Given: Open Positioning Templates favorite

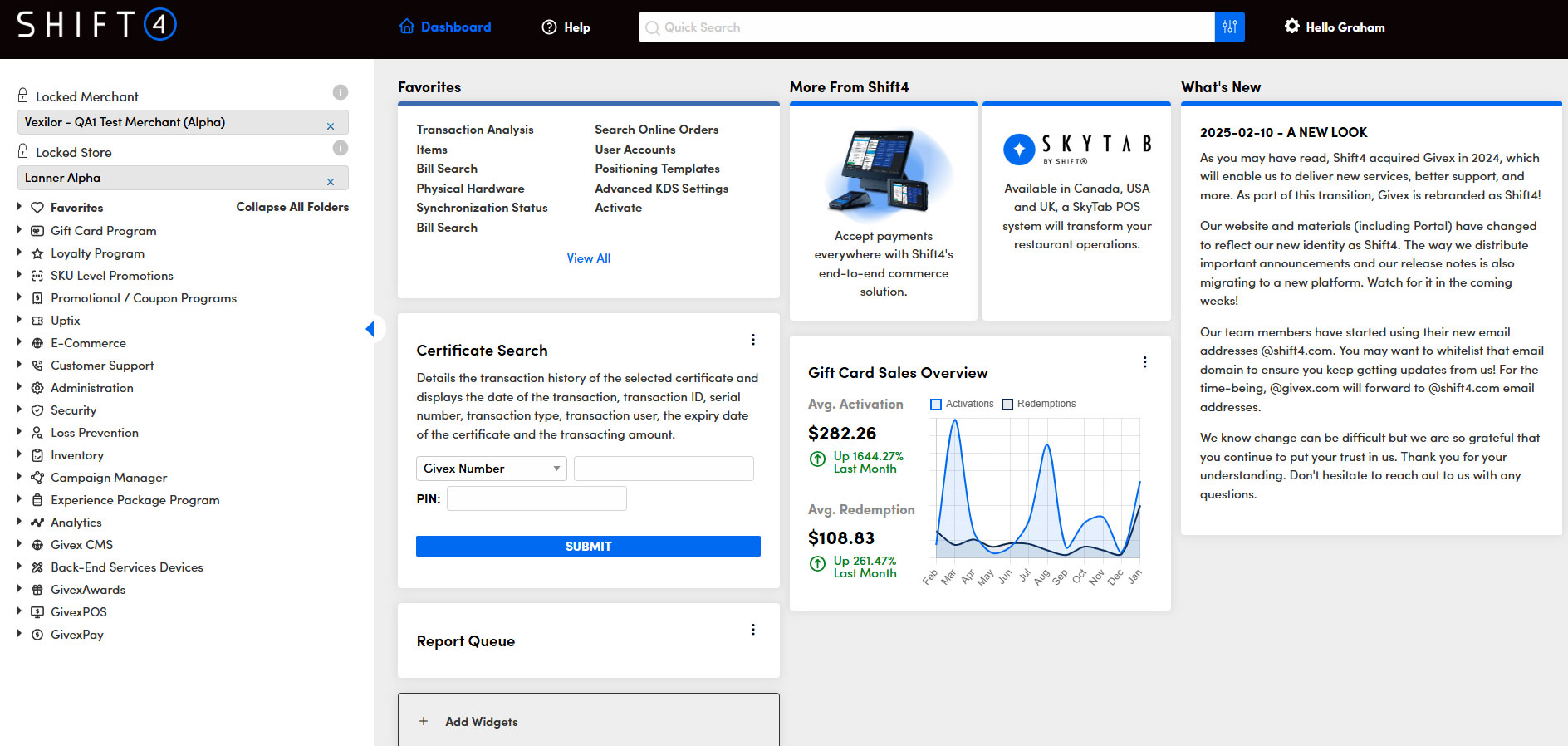Looking at the screenshot, I should [x=658, y=169].
